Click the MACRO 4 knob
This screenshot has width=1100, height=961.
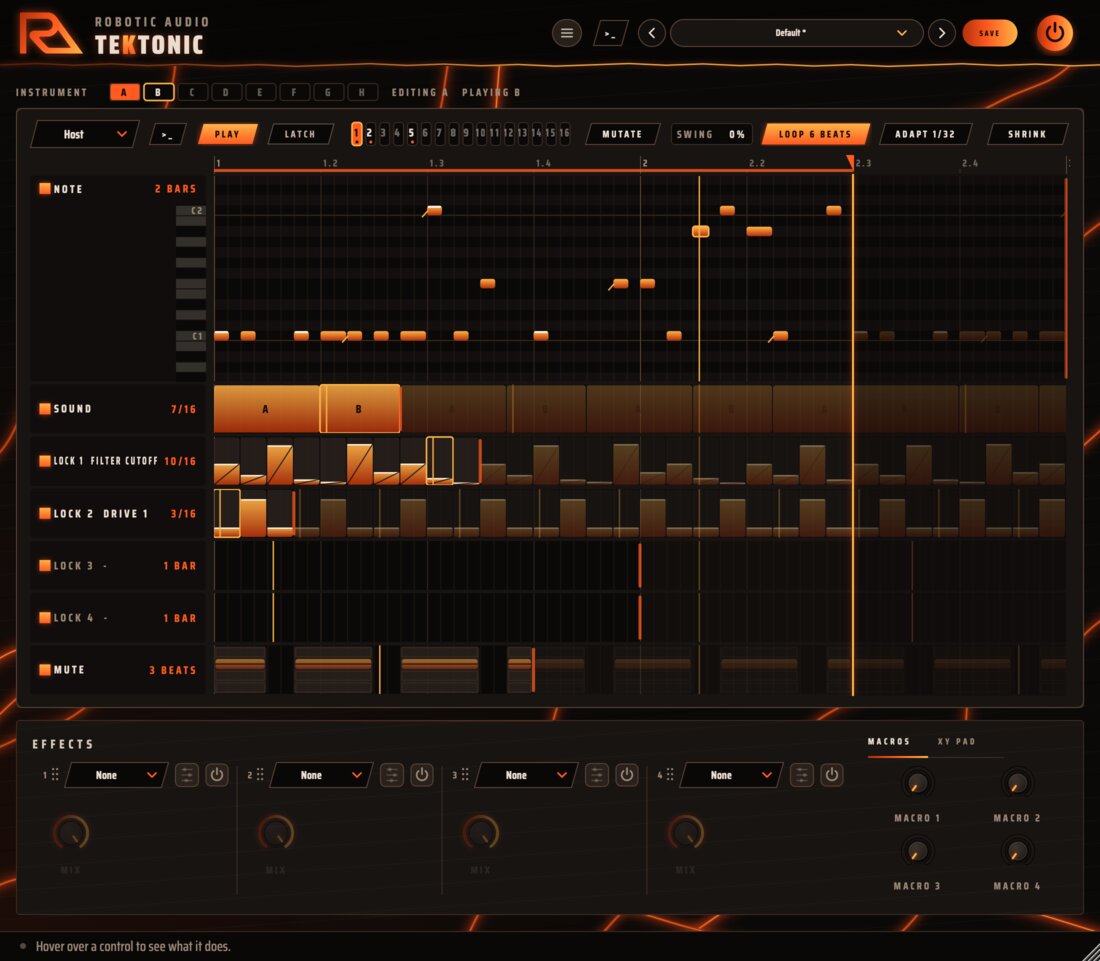[x=1017, y=851]
